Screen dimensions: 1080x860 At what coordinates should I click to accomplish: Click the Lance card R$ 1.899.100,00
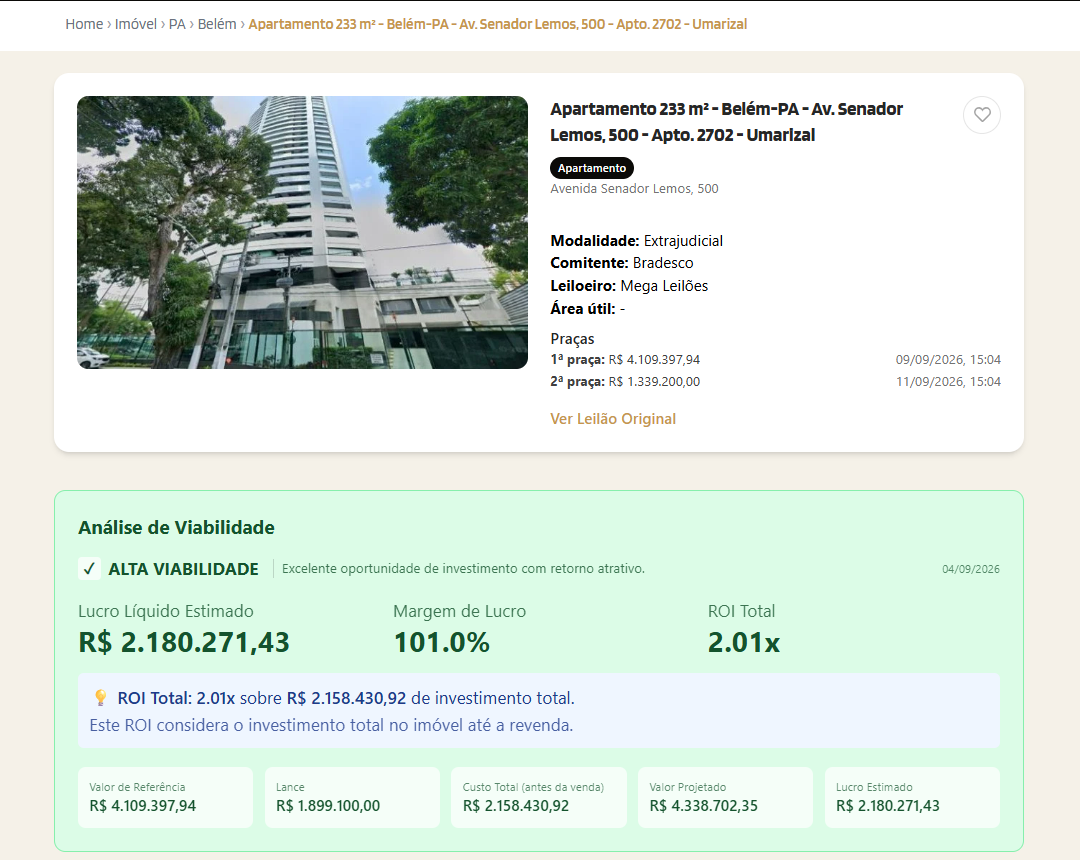click(352, 797)
